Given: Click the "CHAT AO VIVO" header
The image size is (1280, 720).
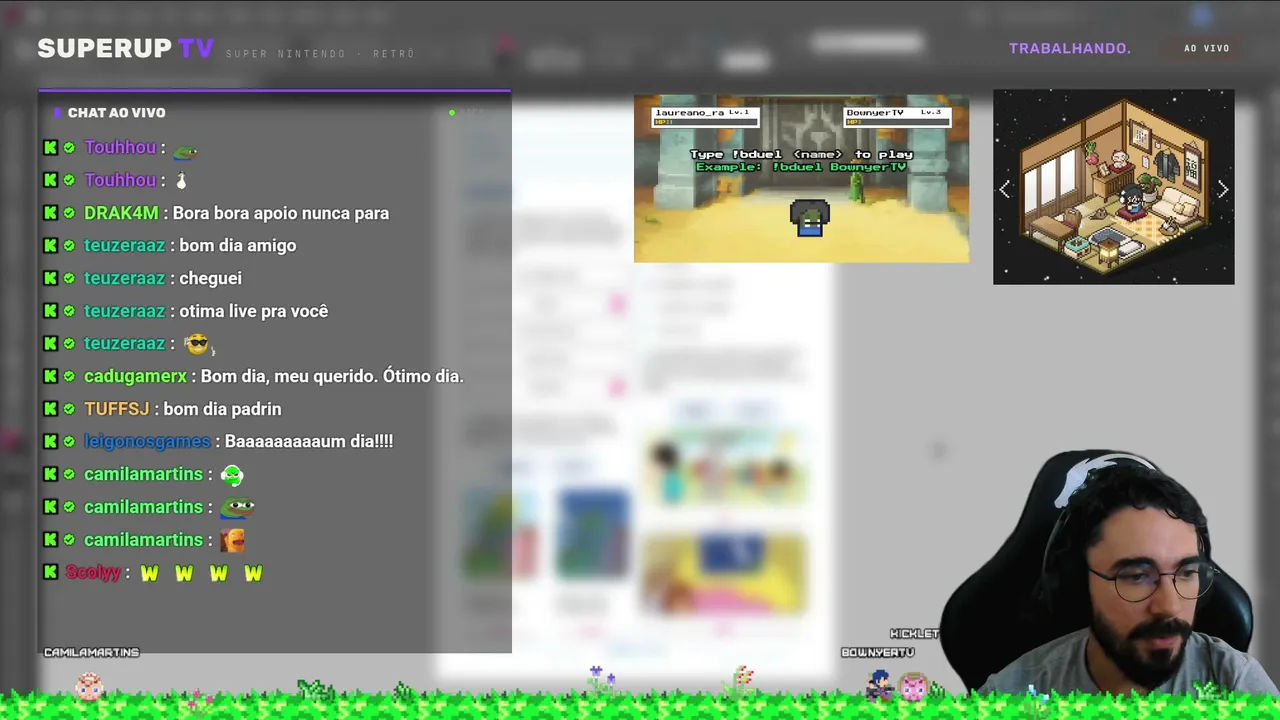Looking at the screenshot, I should pos(116,113).
